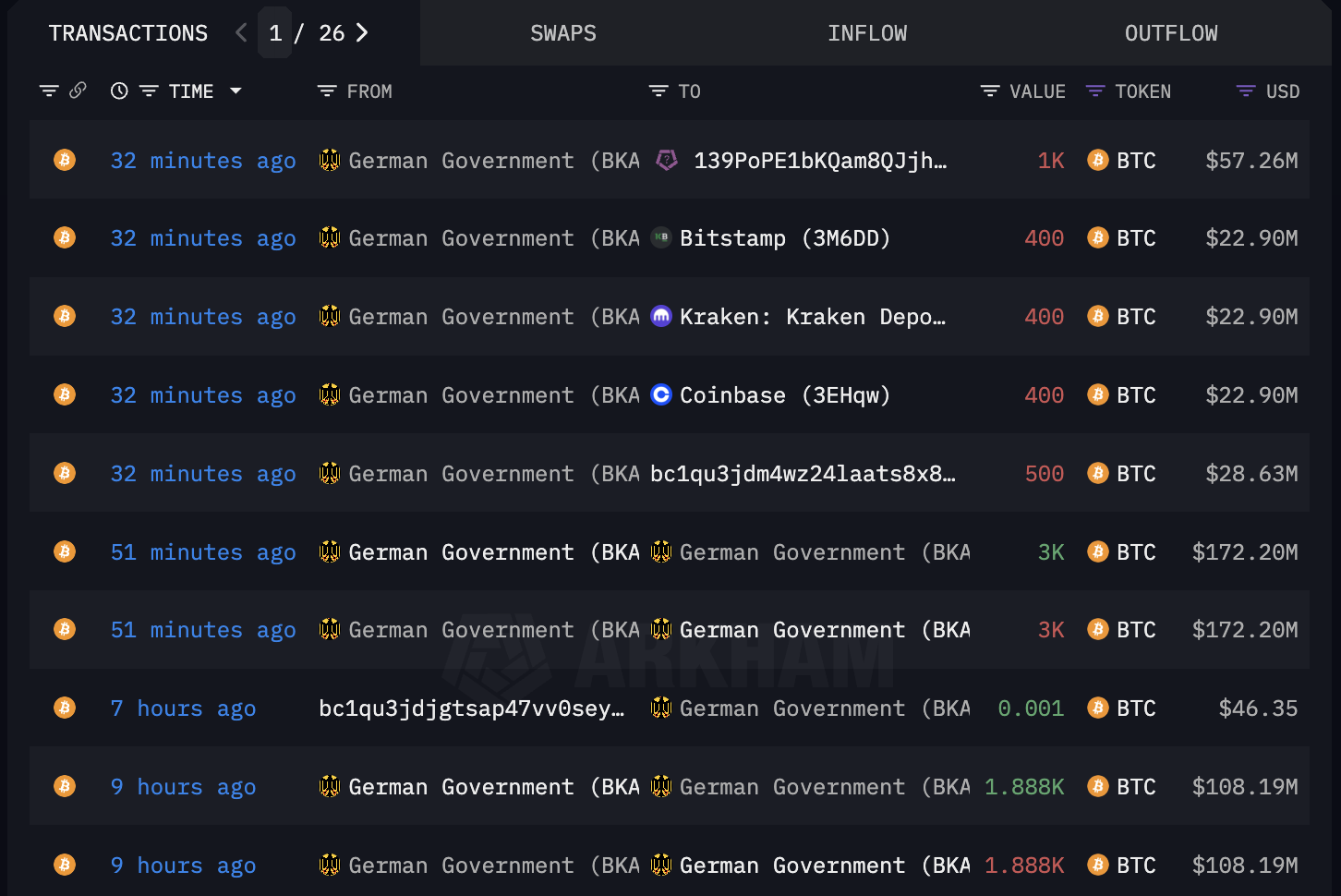The height and width of the screenshot is (896, 1341).
Task: Click the red "1.888K" value
Action: [x=1024, y=865]
